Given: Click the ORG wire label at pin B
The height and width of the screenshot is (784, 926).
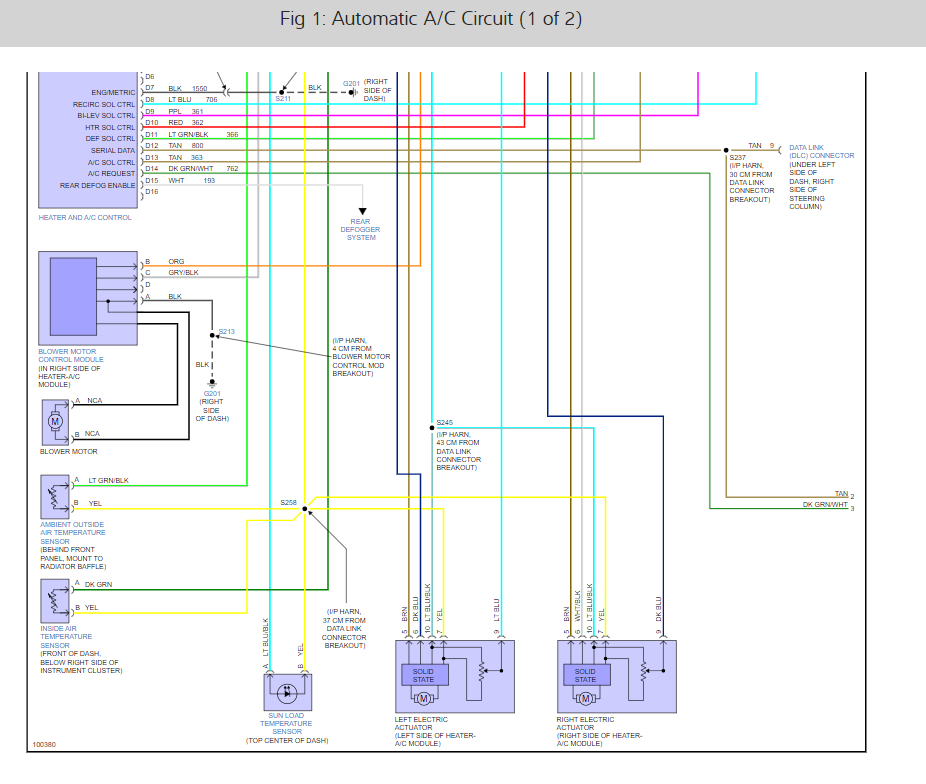Looking at the screenshot, I should coord(176,262).
